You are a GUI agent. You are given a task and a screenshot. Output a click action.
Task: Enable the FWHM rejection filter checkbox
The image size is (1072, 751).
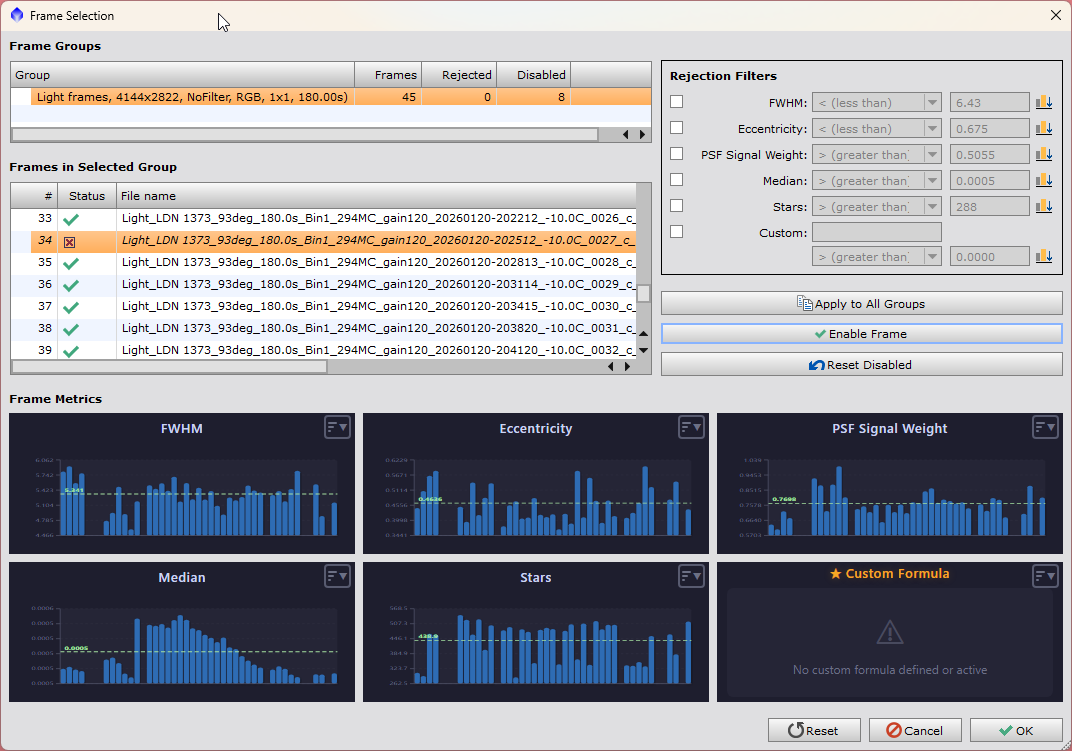pyautogui.click(x=677, y=102)
